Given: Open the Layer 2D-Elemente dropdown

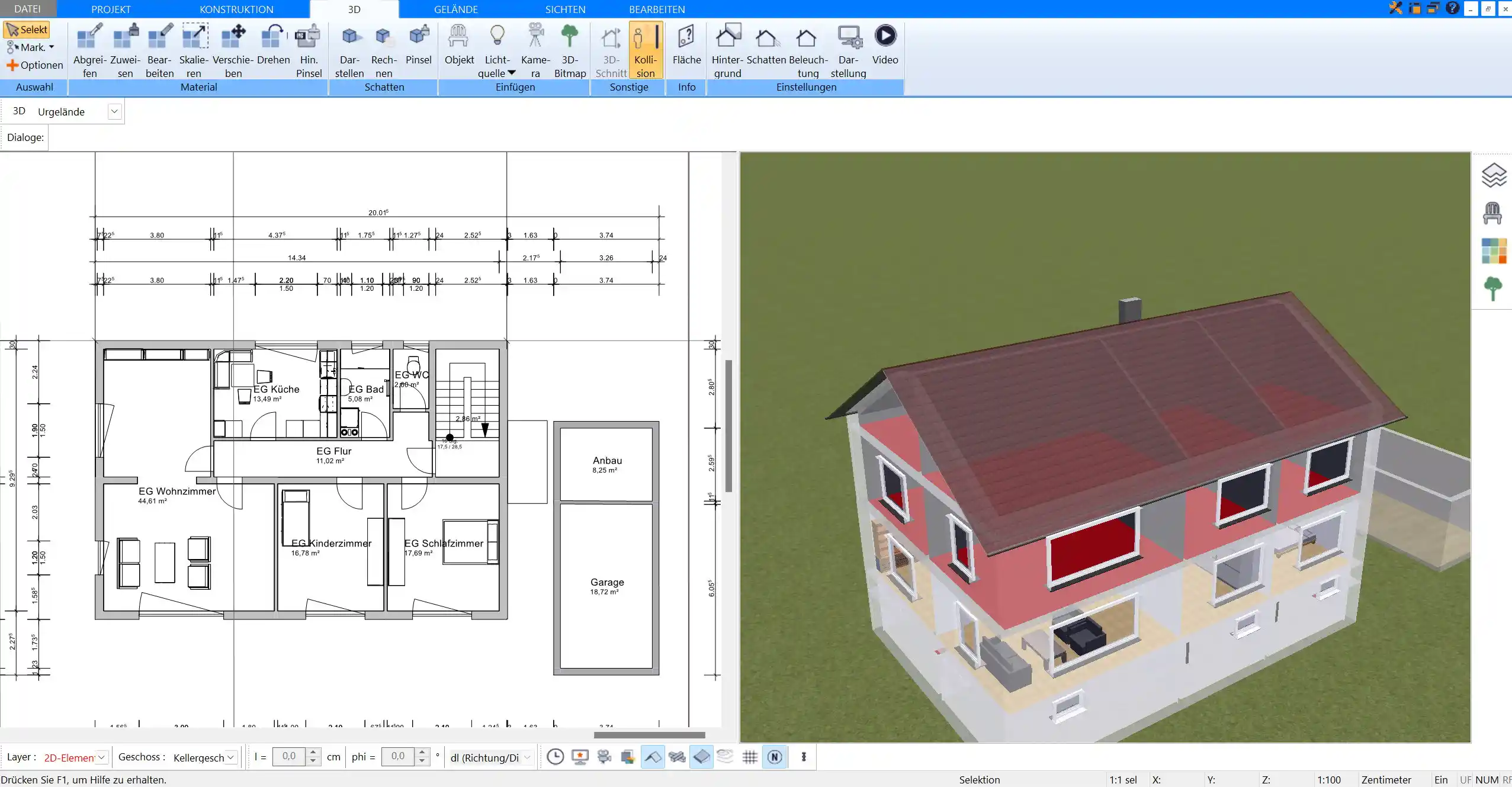Looking at the screenshot, I should [x=101, y=757].
